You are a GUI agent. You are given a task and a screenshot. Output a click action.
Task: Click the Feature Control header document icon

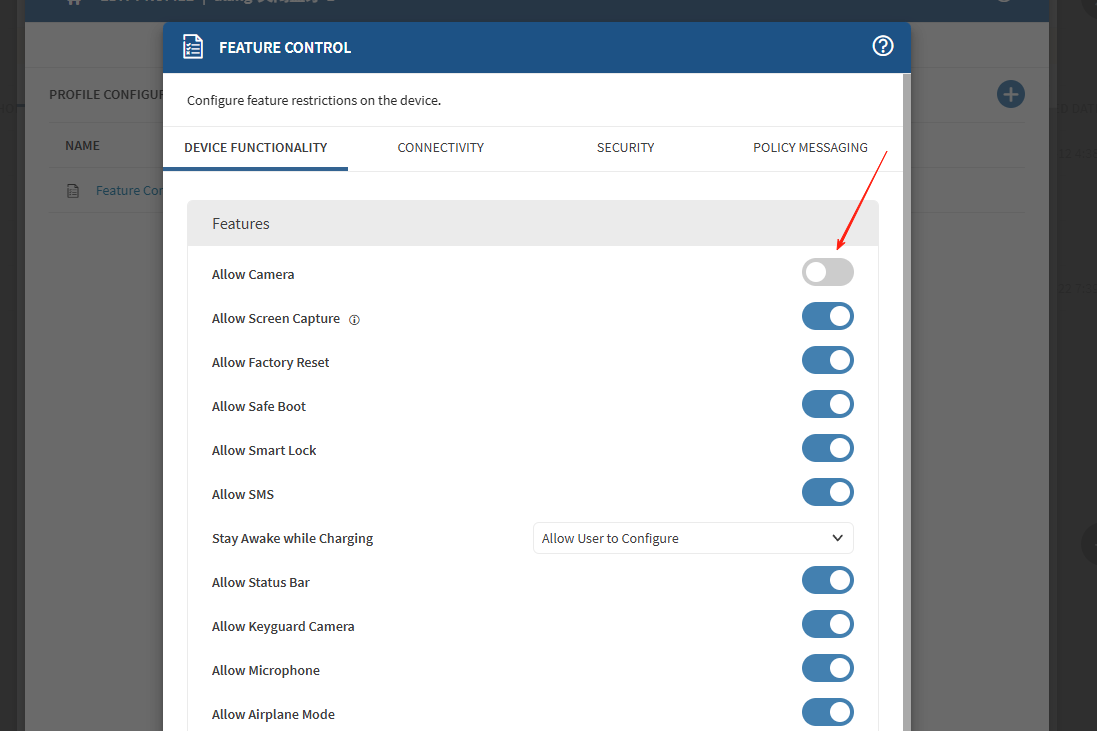[x=193, y=47]
